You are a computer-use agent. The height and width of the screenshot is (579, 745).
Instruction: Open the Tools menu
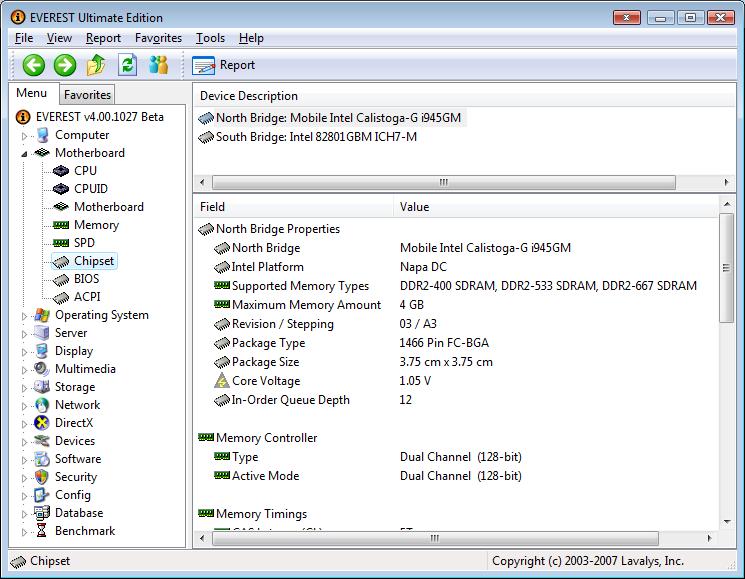coord(210,38)
